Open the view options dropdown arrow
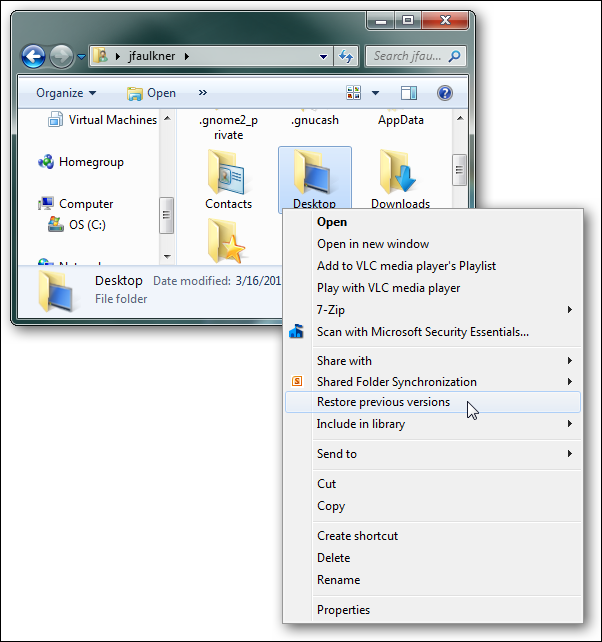The width and height of the screenshot is (602, 642). [375, 93]
